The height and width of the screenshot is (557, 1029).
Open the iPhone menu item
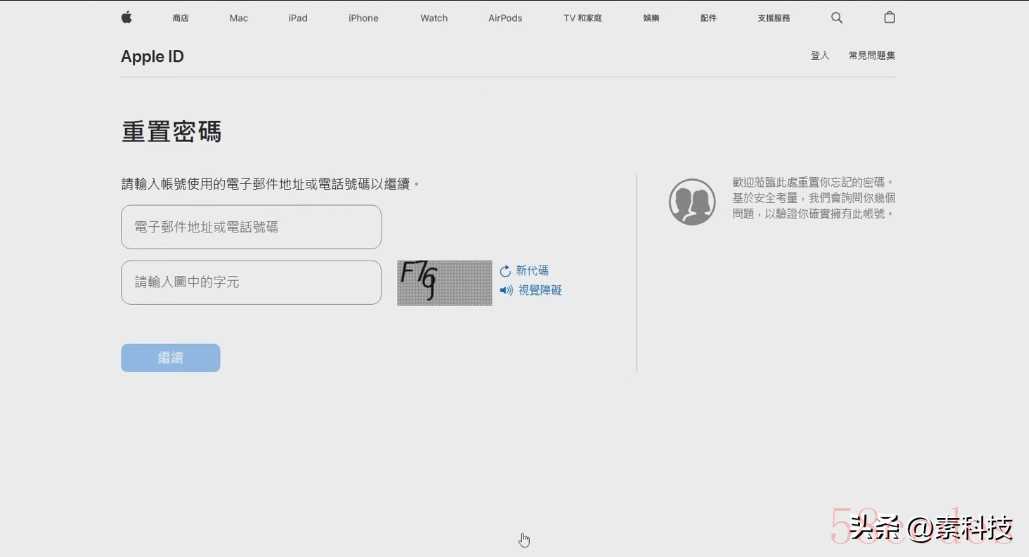[x=364, y=18]
